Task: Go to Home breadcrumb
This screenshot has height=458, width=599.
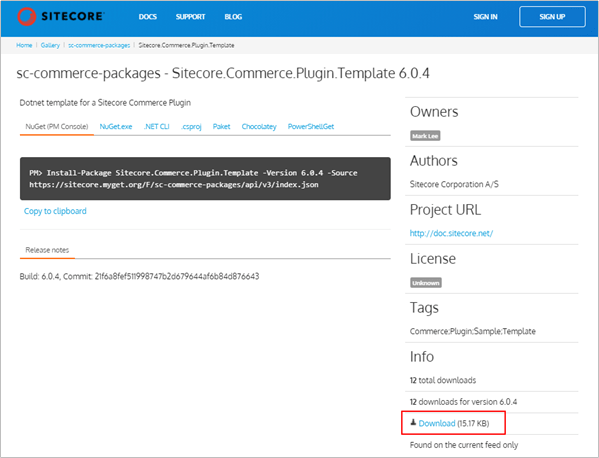Action: tap(24, 45)
